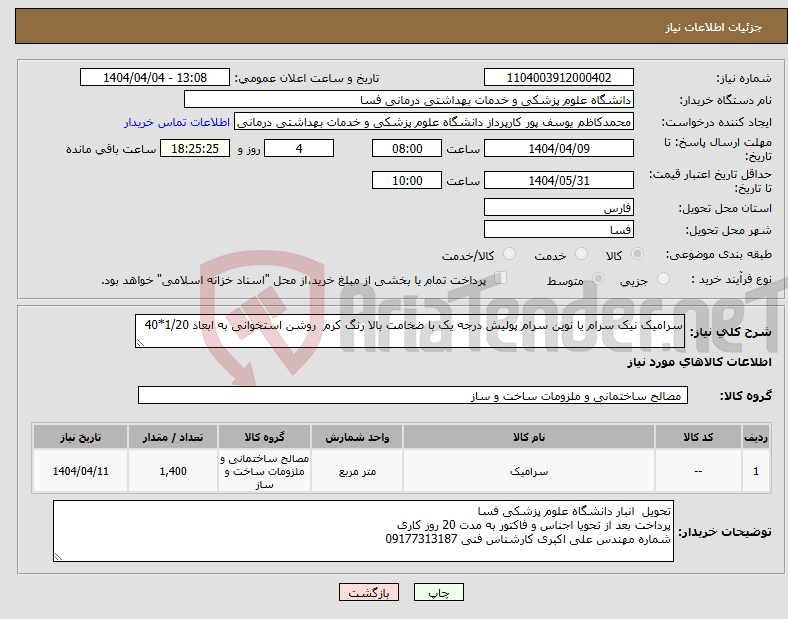Click the buyer notes textarea
This screenshot has width=788, height=619.
coord(363,531)
